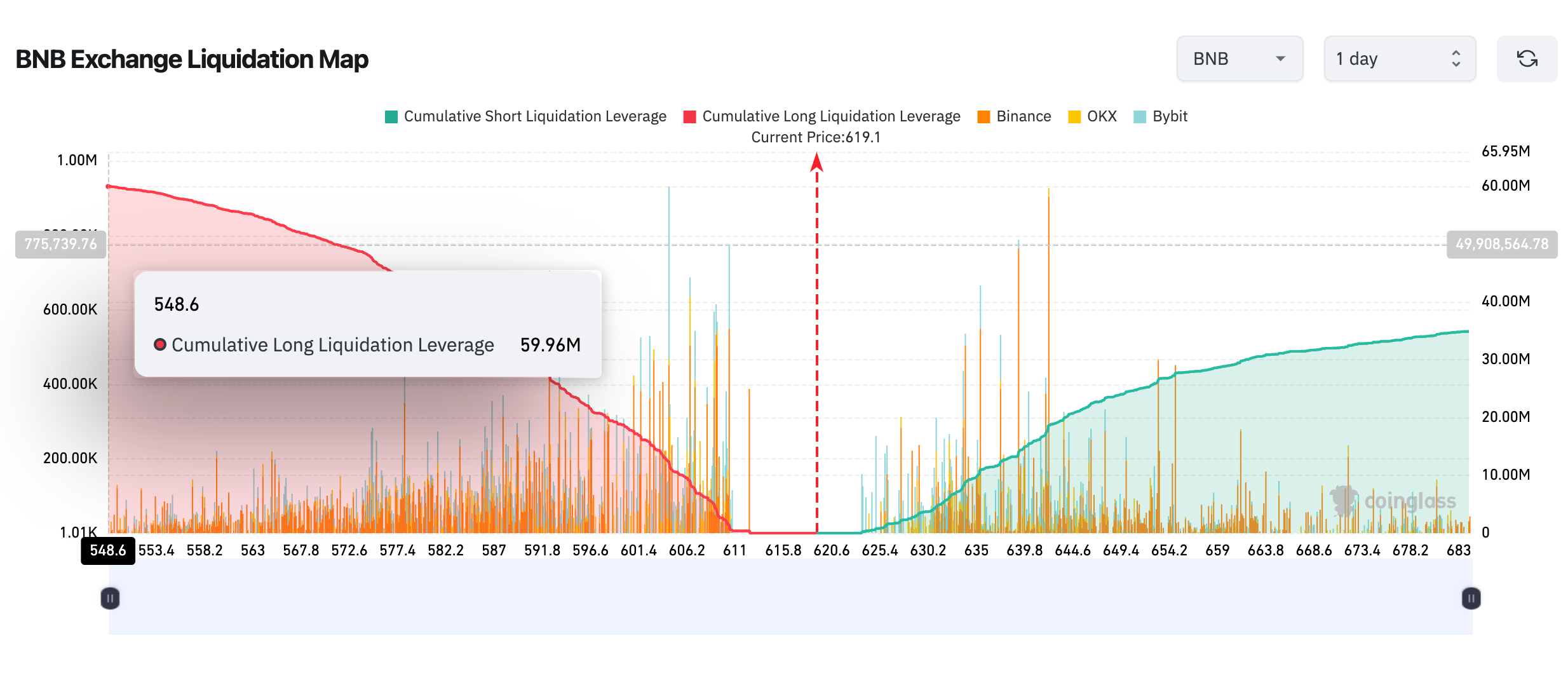The height and width of the screenshot is (685, 1568).
Task: Click the 572.6 x-axis label
Action: [x=349, y=550]
